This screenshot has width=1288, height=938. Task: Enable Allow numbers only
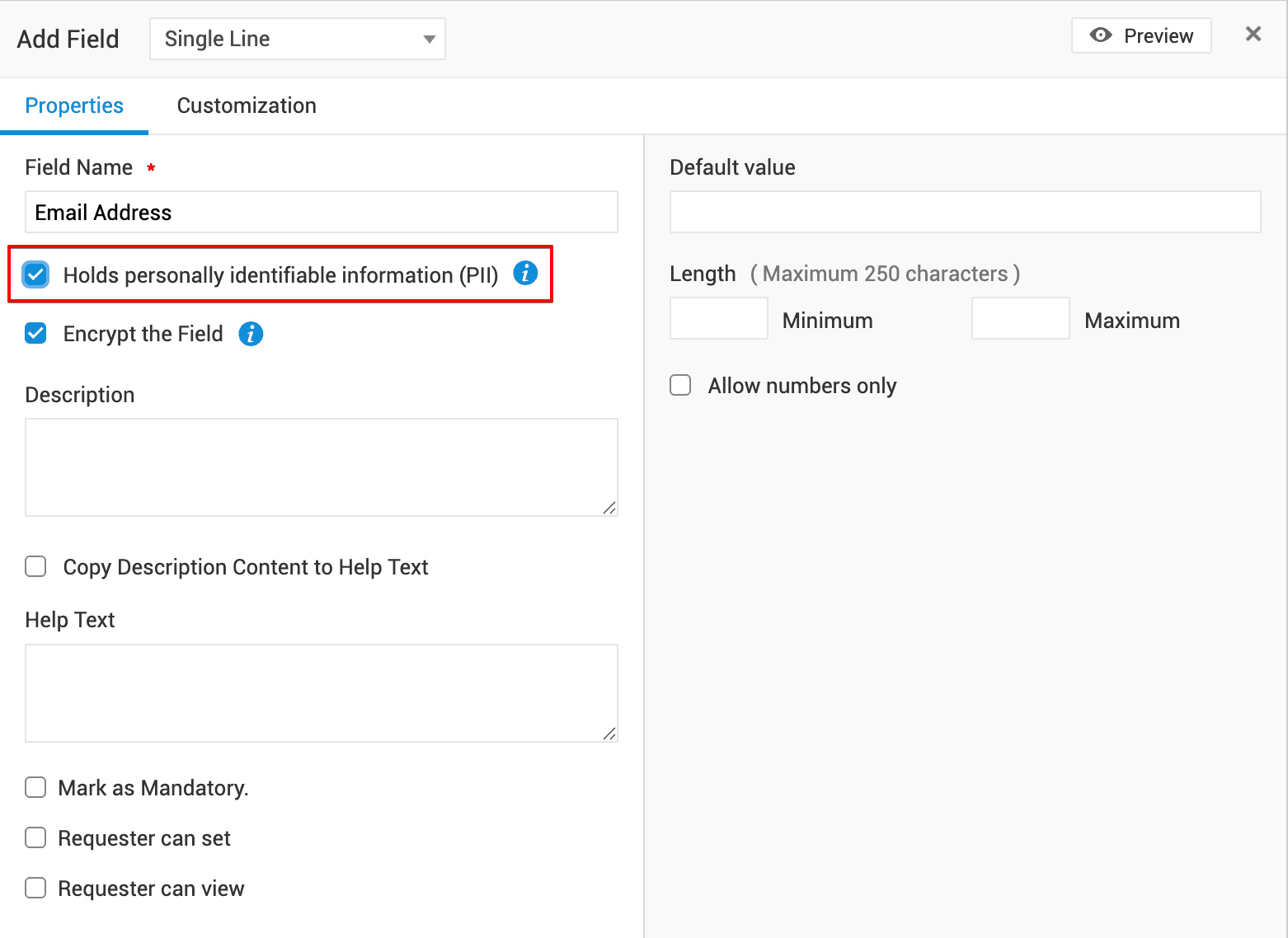pos(680,386)
